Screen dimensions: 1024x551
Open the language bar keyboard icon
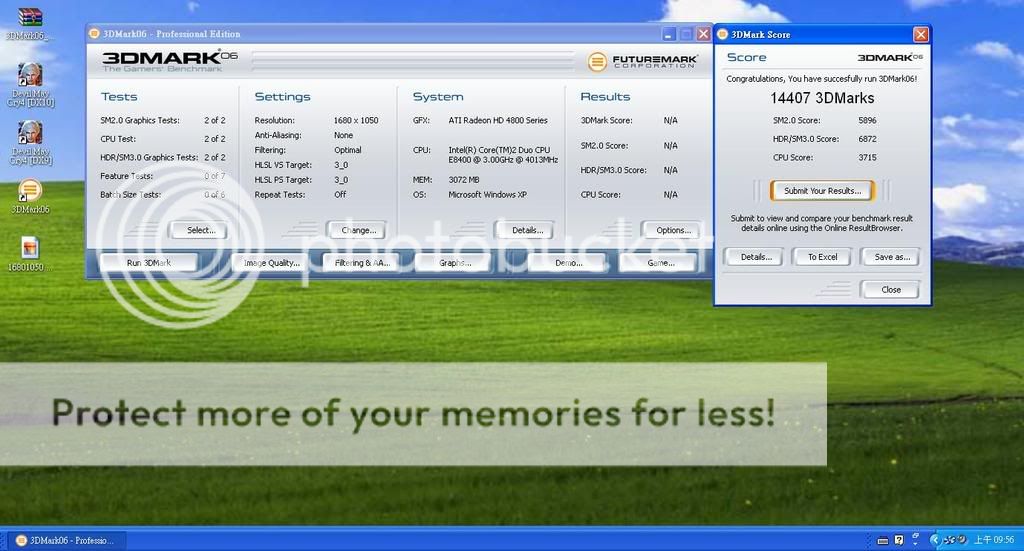882,540
